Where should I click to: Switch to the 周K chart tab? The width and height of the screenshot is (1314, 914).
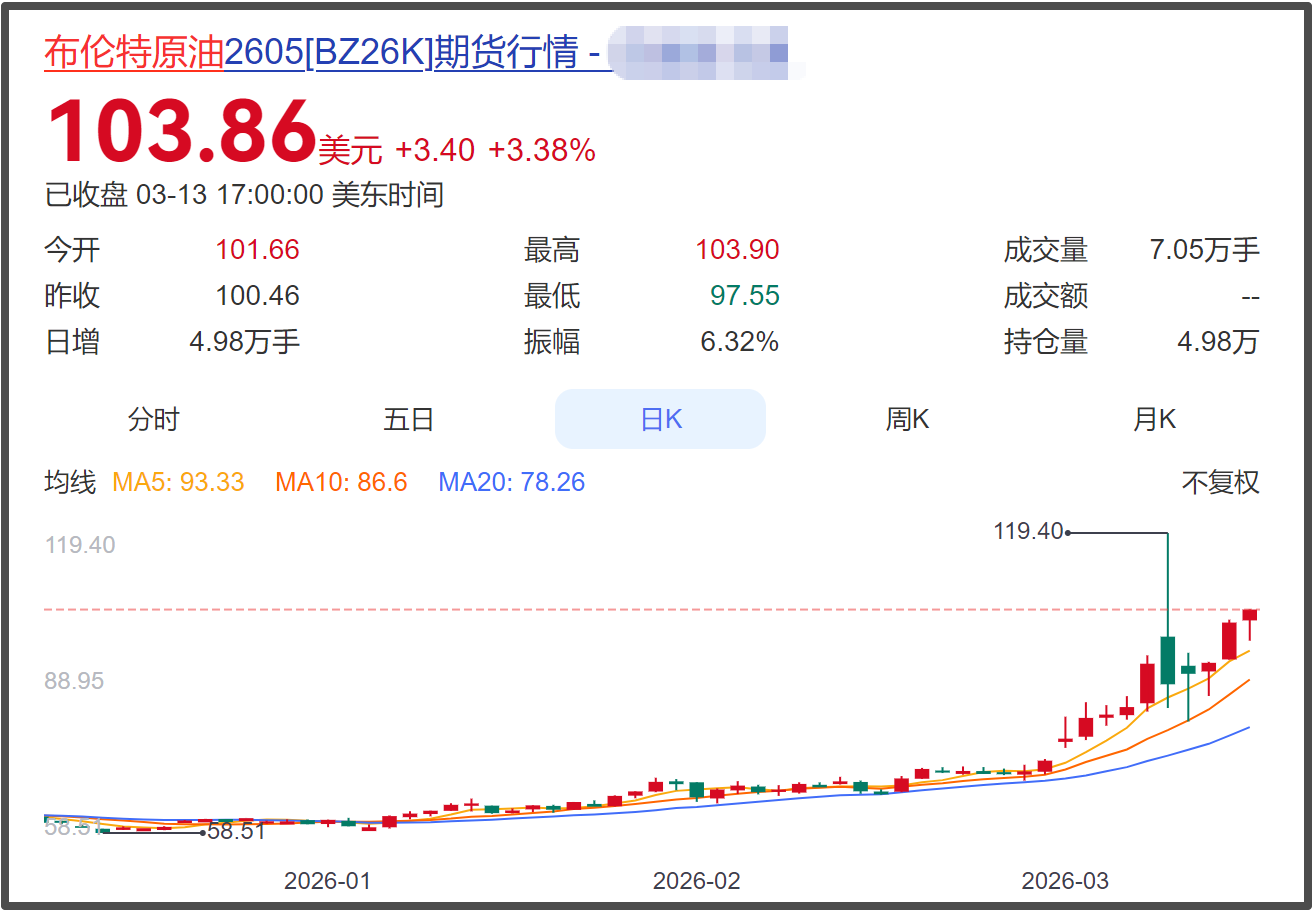907,419
